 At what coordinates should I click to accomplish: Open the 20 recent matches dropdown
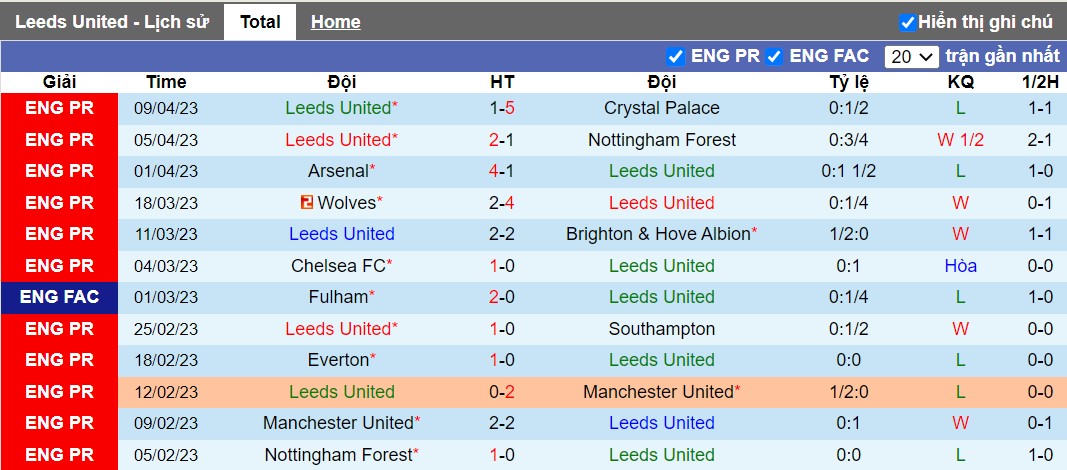click(x=912, y=56)
